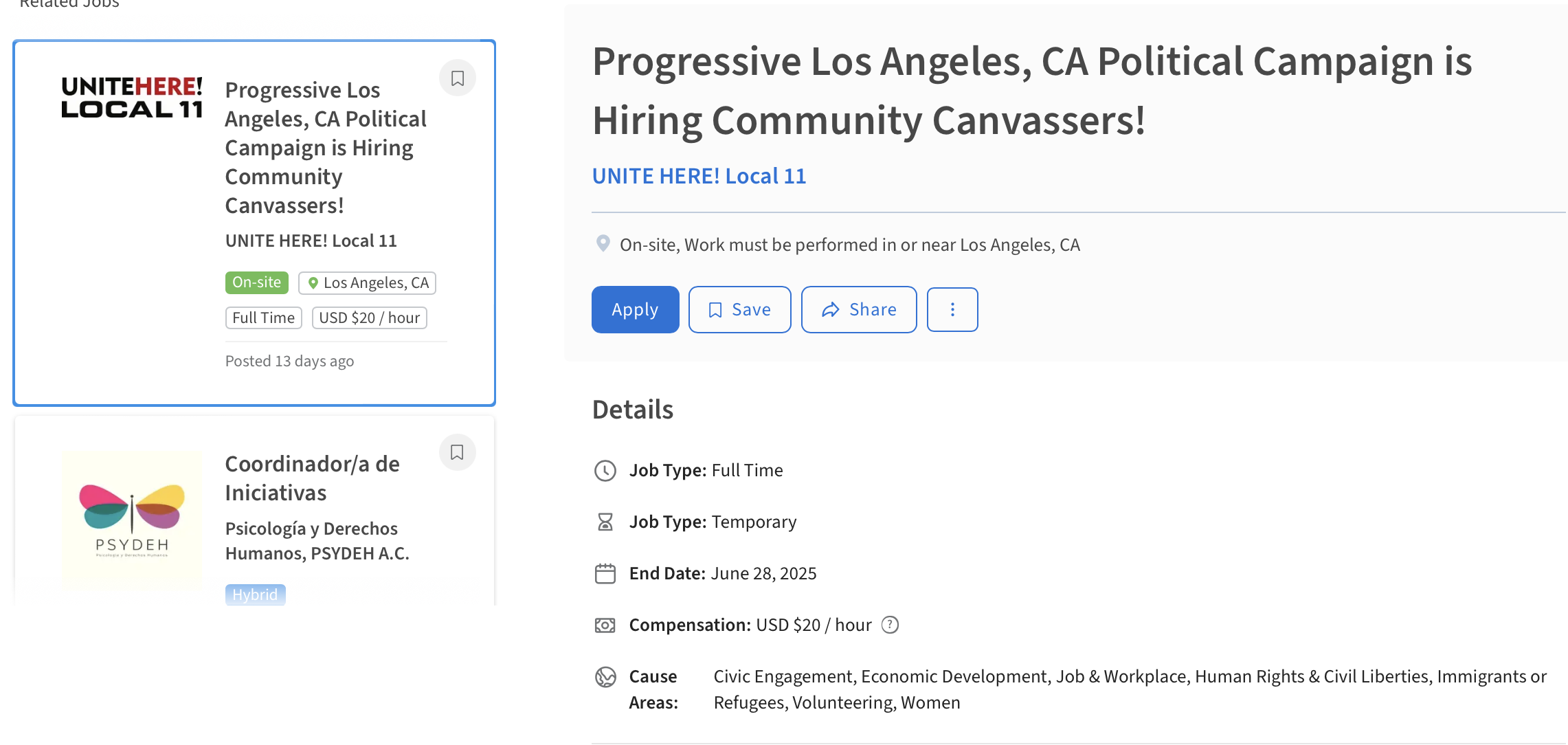Viewport: 1568px width, 745px height.
Task: Click the blue Hybrid tag
Action: pos(255,594)
